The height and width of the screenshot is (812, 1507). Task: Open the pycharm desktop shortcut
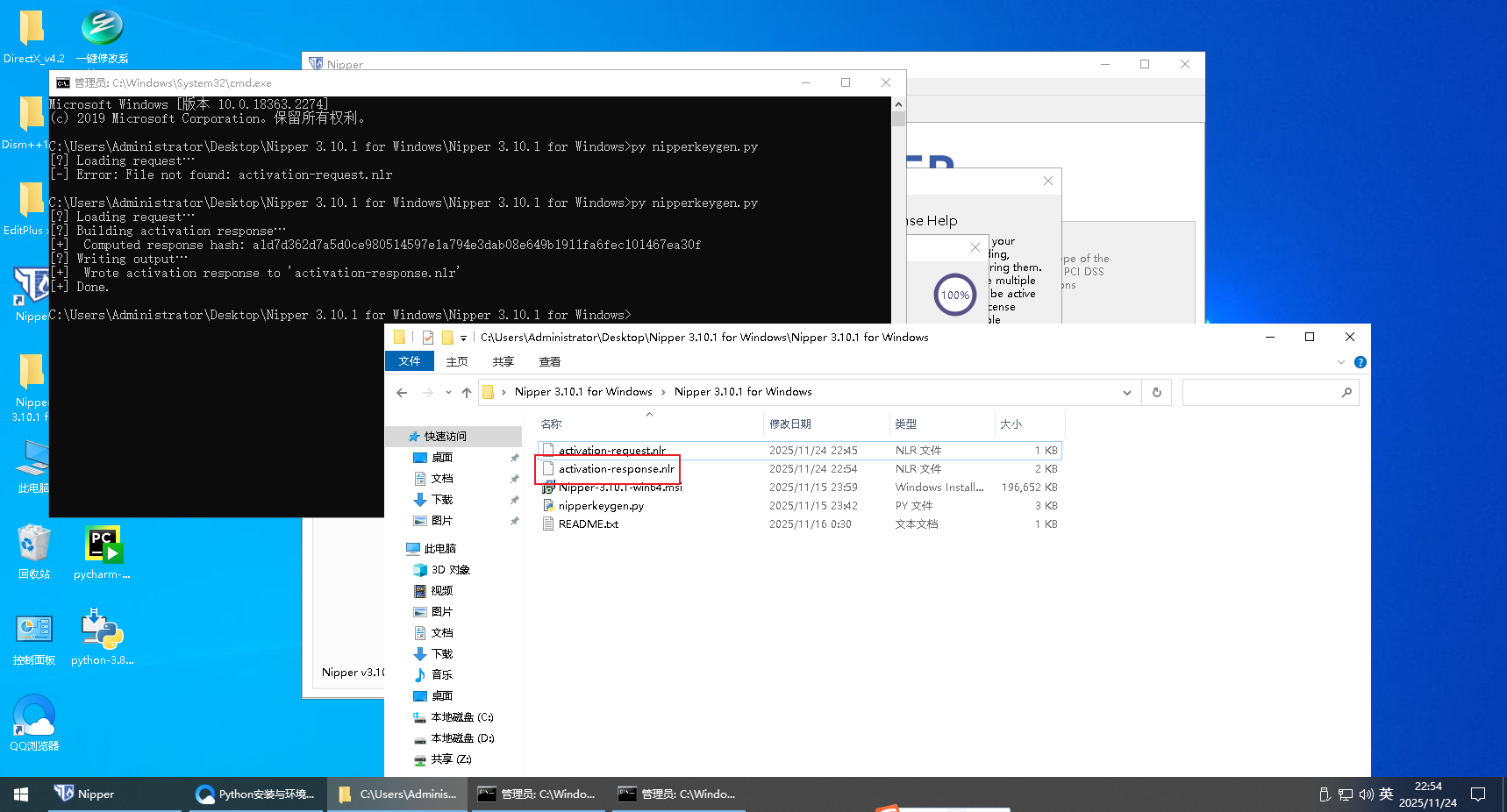point(103,545)
